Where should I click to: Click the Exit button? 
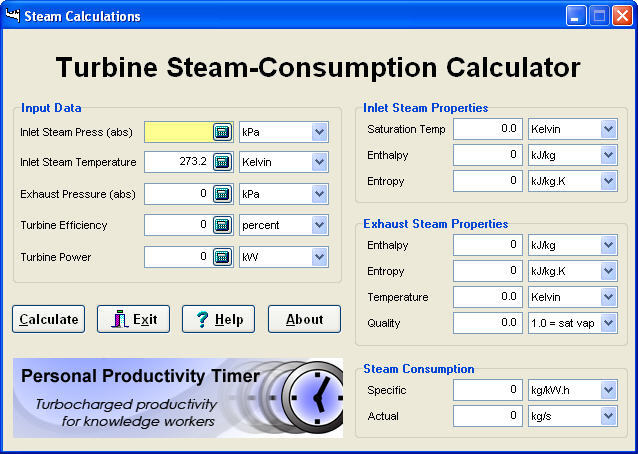point(133,319)
